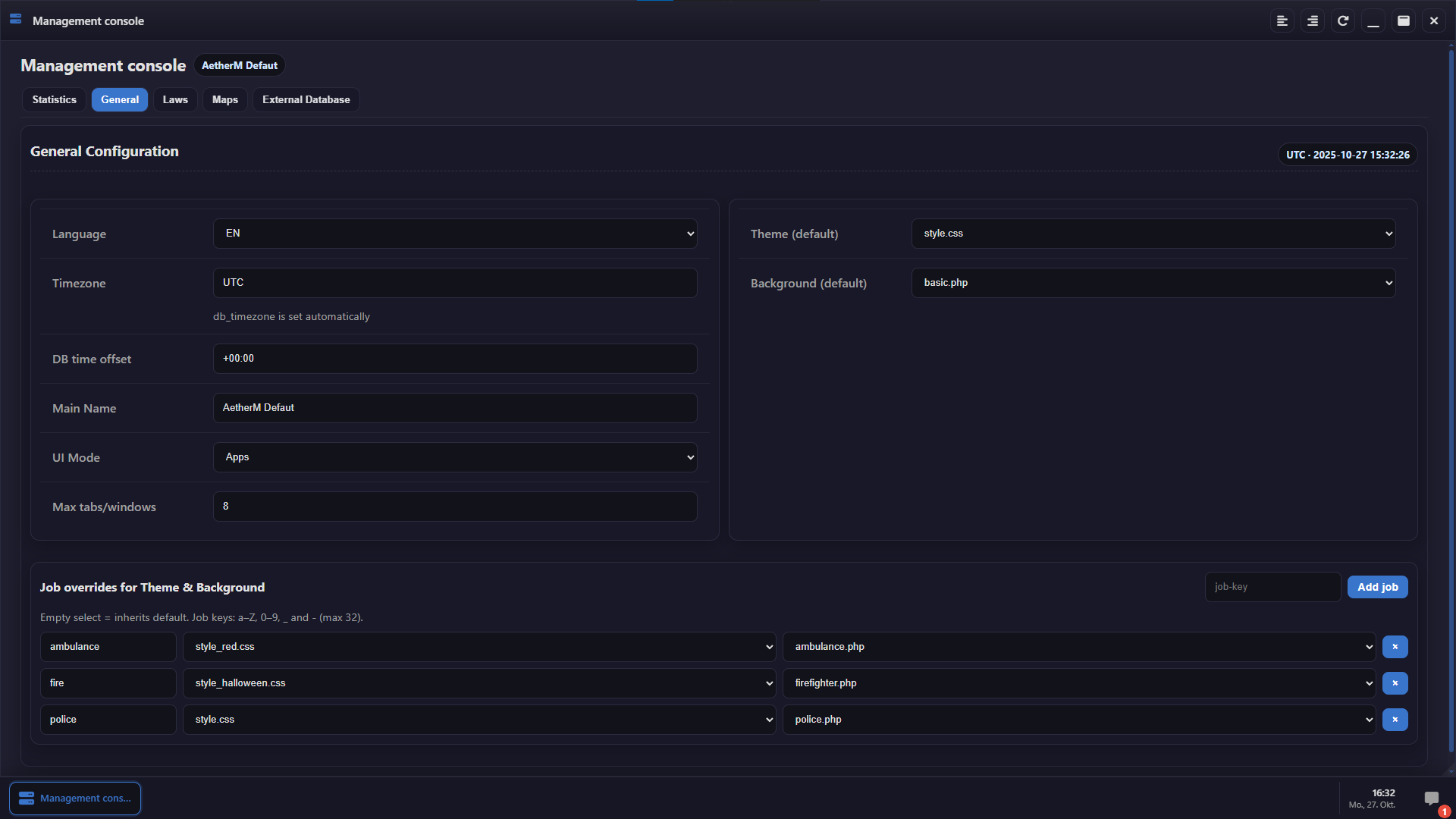
Task: Open ambulance theme style_red.css dropdown
Action: tap(479, 647)
